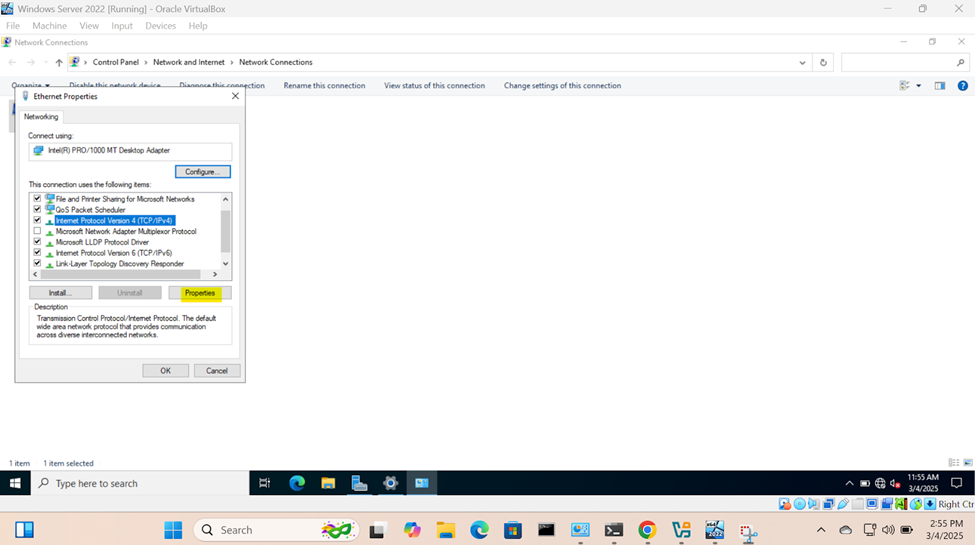The image size is (975, 545).
Task: Open VirtualBox Devices menu
Action: coord(160,26)
